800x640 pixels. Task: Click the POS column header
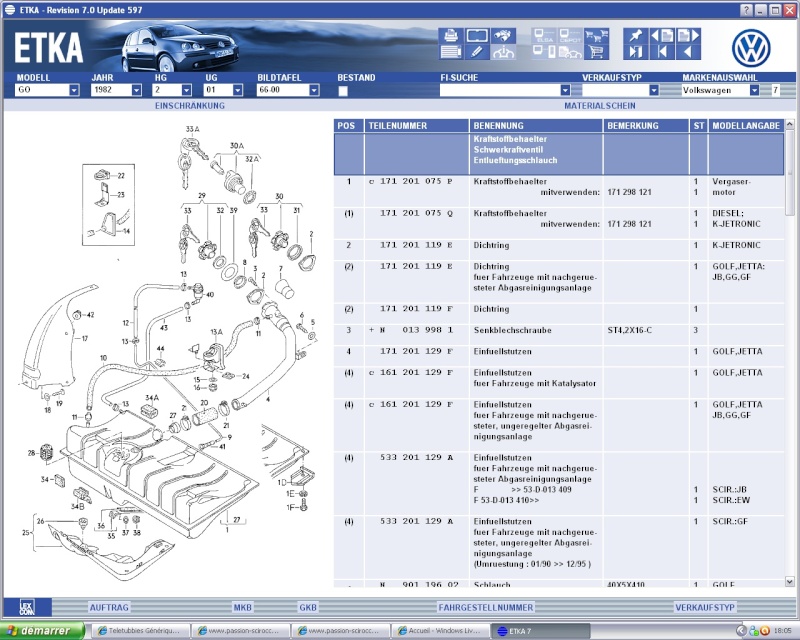tap(349, 126)
